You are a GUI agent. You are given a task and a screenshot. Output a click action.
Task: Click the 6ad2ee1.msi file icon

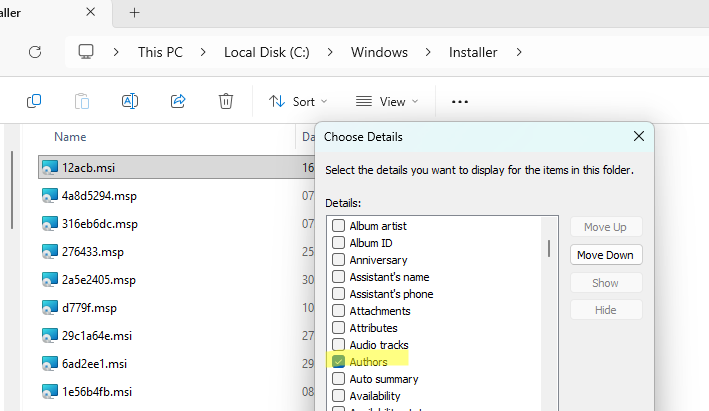click(50, 364)
